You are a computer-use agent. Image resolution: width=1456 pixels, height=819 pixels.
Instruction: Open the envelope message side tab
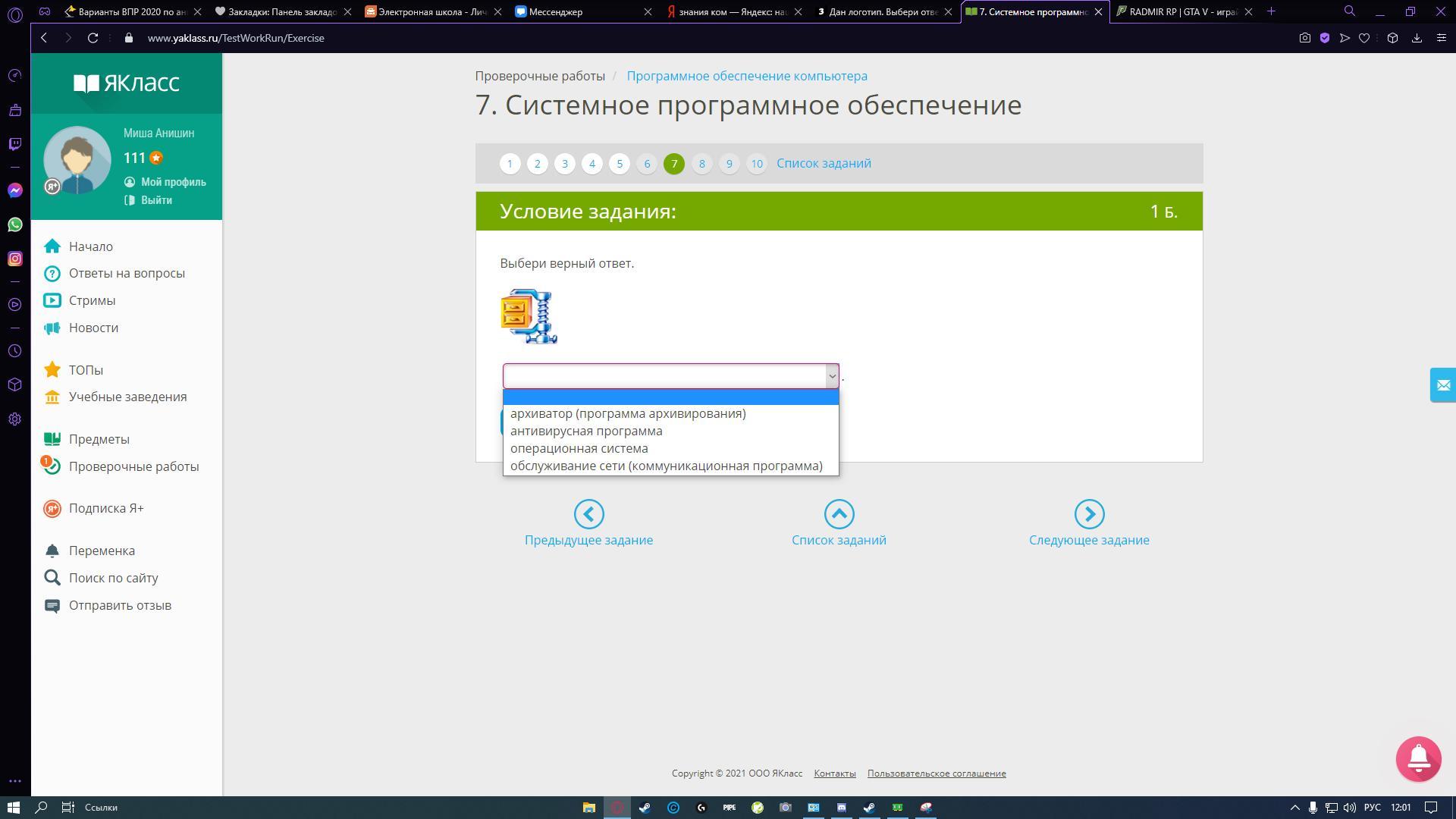(x=1442, y=385)
